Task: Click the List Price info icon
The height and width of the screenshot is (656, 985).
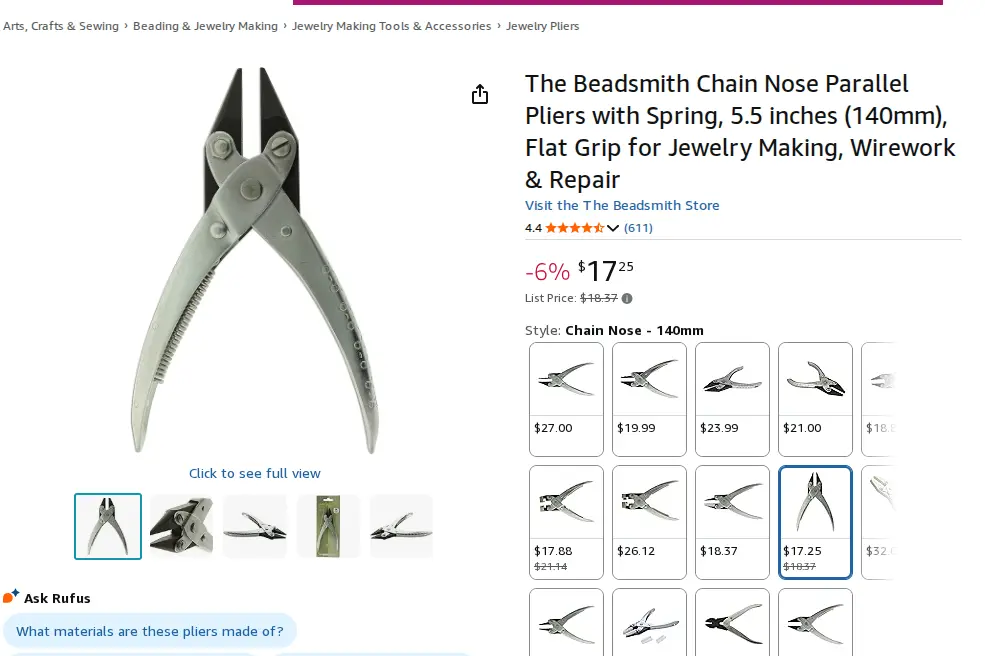Action: [627, 298]
